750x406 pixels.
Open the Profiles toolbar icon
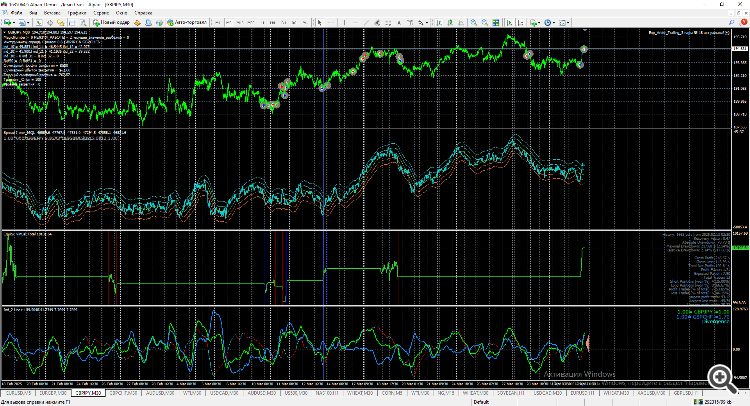click(x=22, y=22)
